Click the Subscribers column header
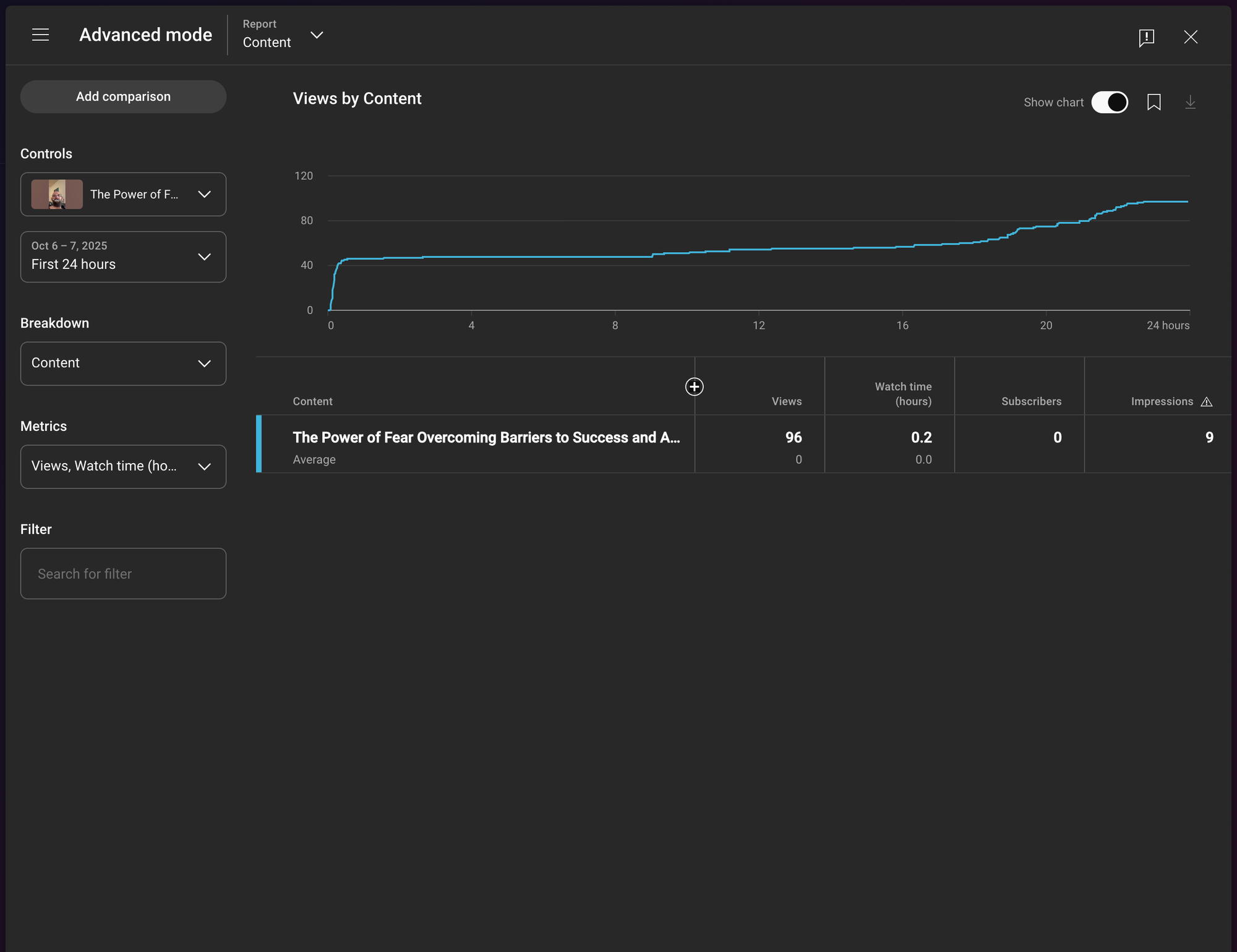1237x952 pixels. [x=1031, y=401]
